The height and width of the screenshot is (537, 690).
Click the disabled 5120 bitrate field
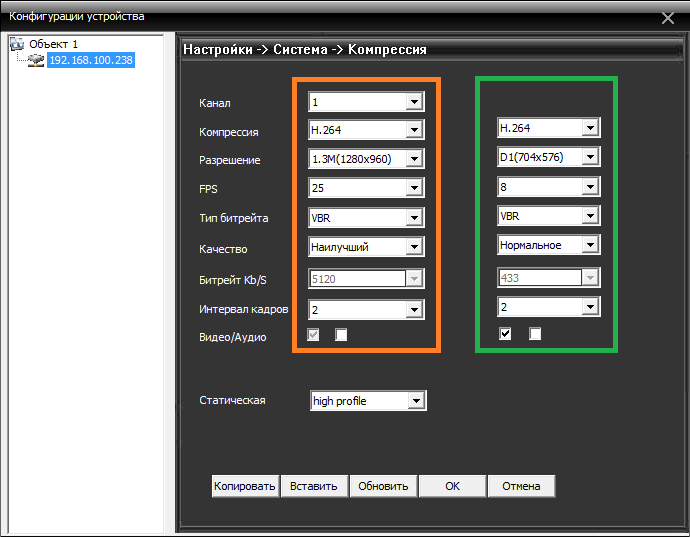(x=366, y=279)
